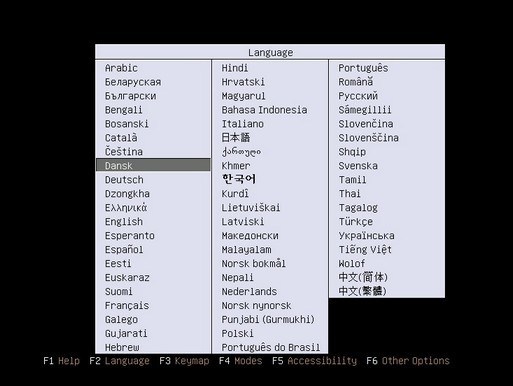
Task: Choose Türkçe language
Action: [x=356, y=222]
